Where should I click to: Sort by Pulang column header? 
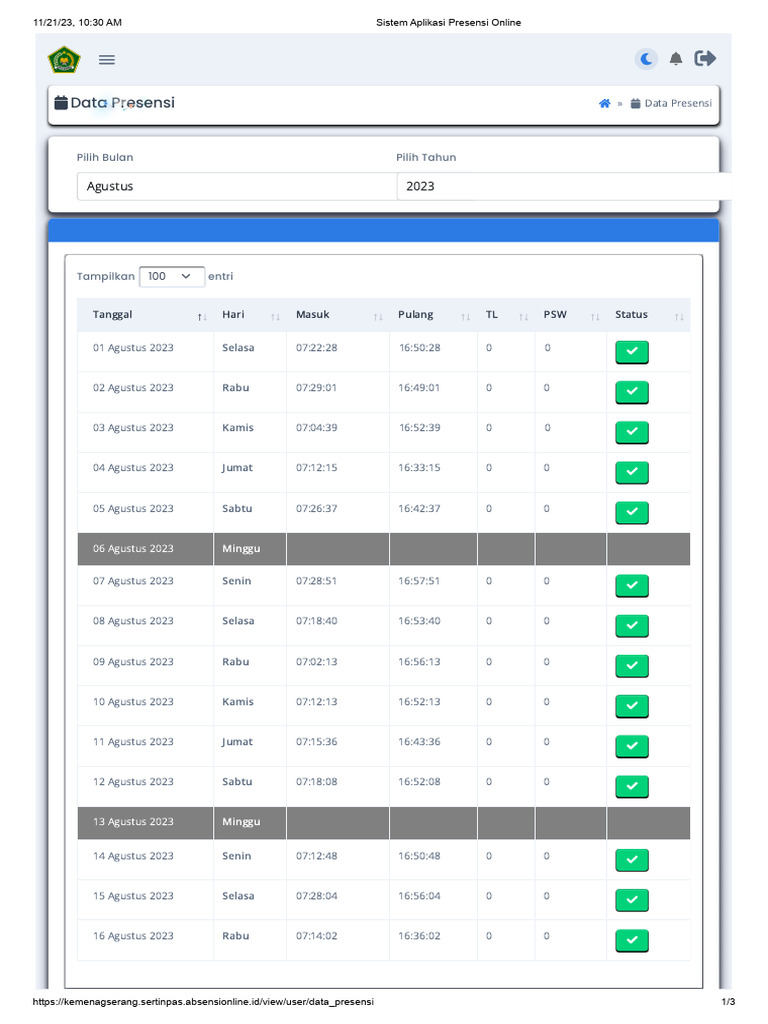(433, 315)
